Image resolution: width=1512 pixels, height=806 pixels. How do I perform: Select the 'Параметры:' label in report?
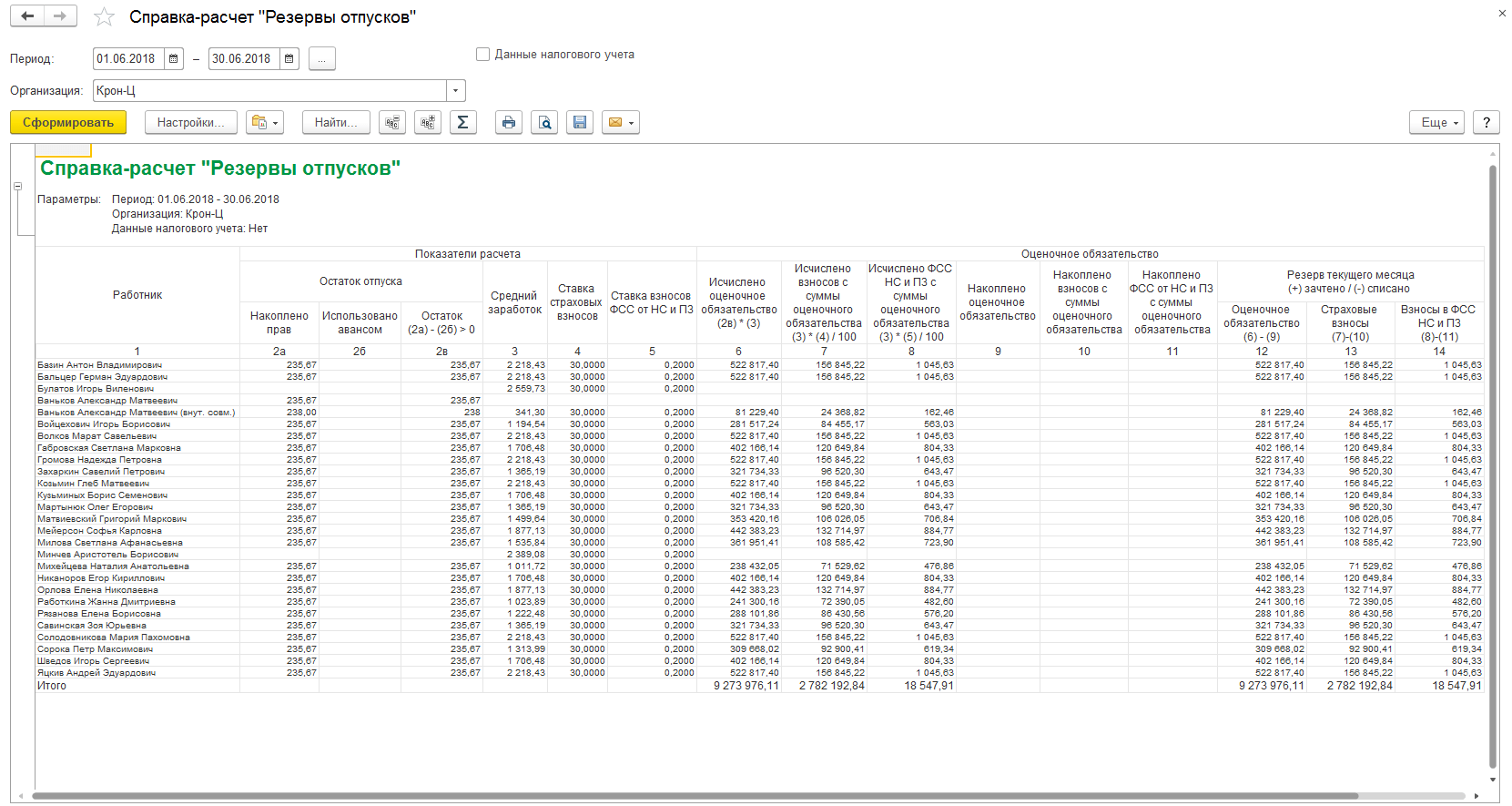69,199
